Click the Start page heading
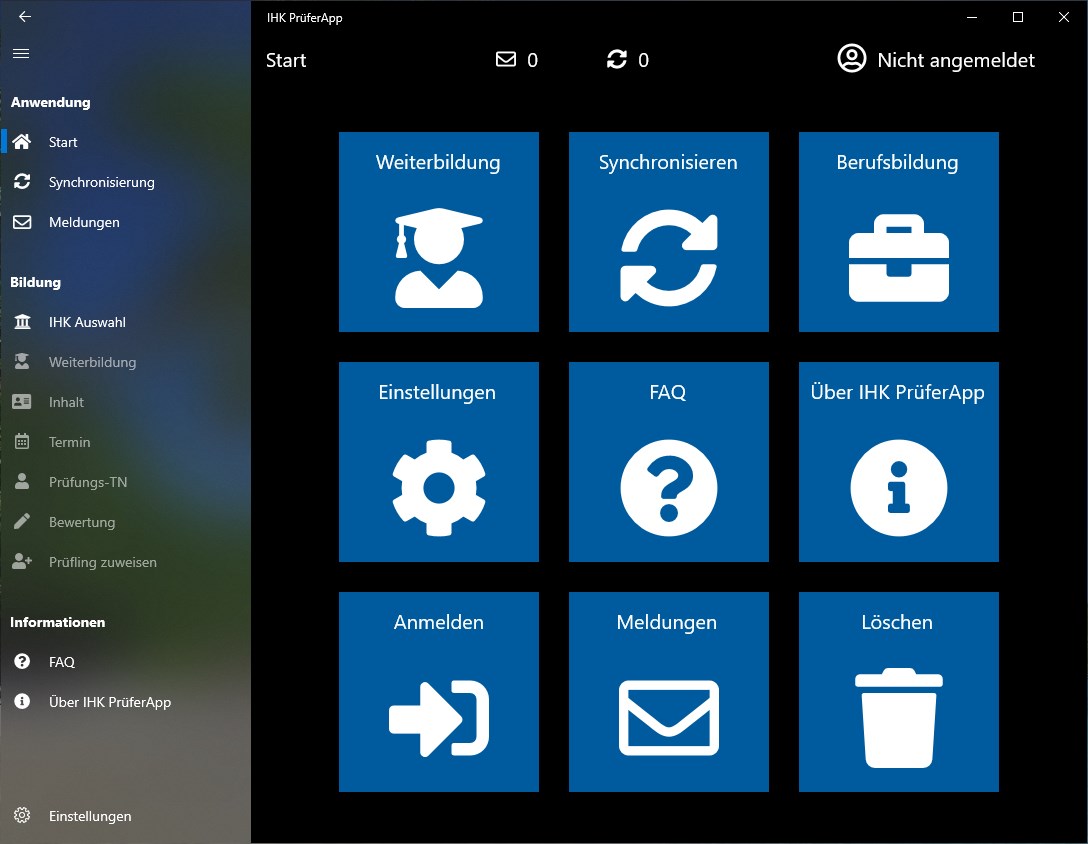The width and height of the screenshot is (1088, 844). [x=286, y=60]
